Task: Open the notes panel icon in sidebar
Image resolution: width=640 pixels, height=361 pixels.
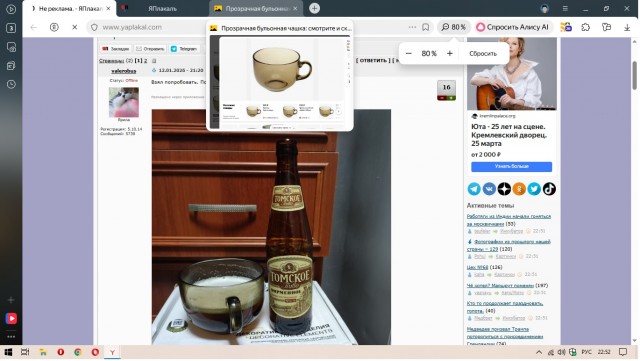Action: 11,65
